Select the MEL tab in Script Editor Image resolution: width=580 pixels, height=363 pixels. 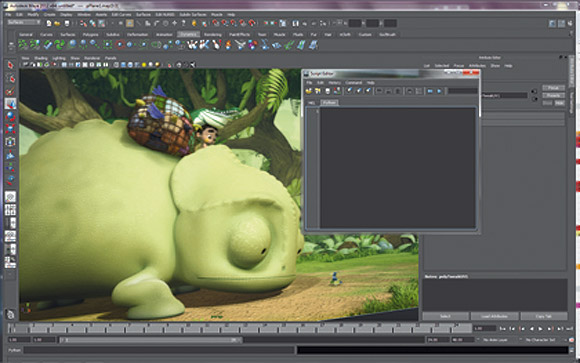point(312,102)
